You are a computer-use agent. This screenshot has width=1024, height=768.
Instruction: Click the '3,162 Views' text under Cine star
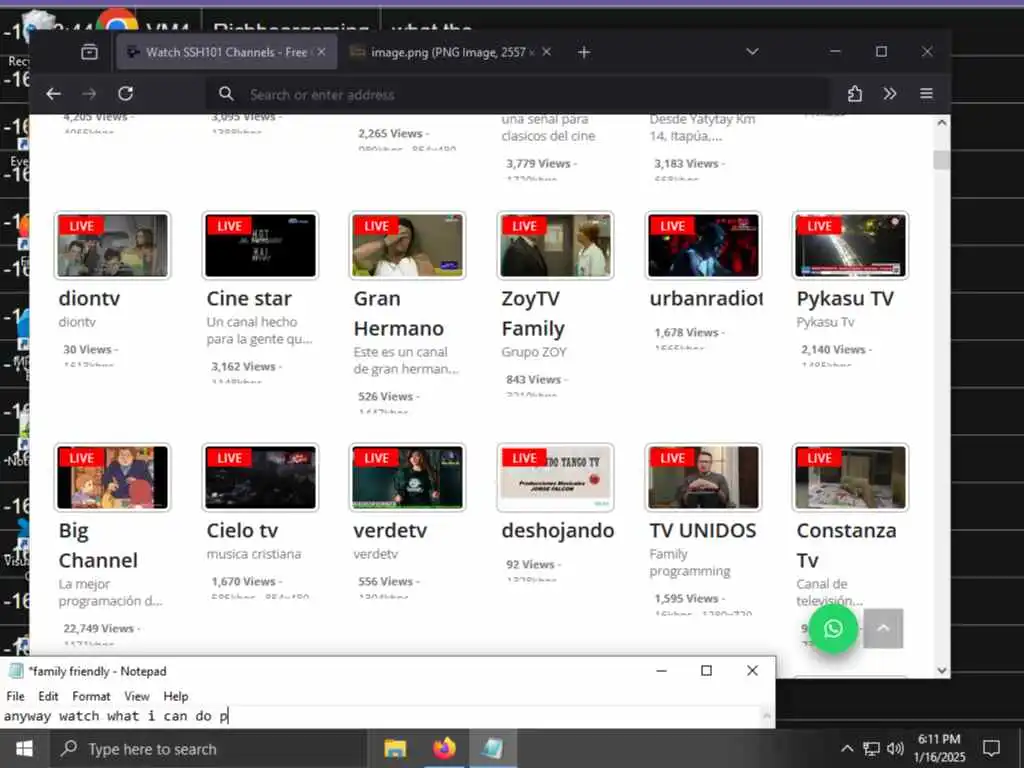tap(244, 366)
